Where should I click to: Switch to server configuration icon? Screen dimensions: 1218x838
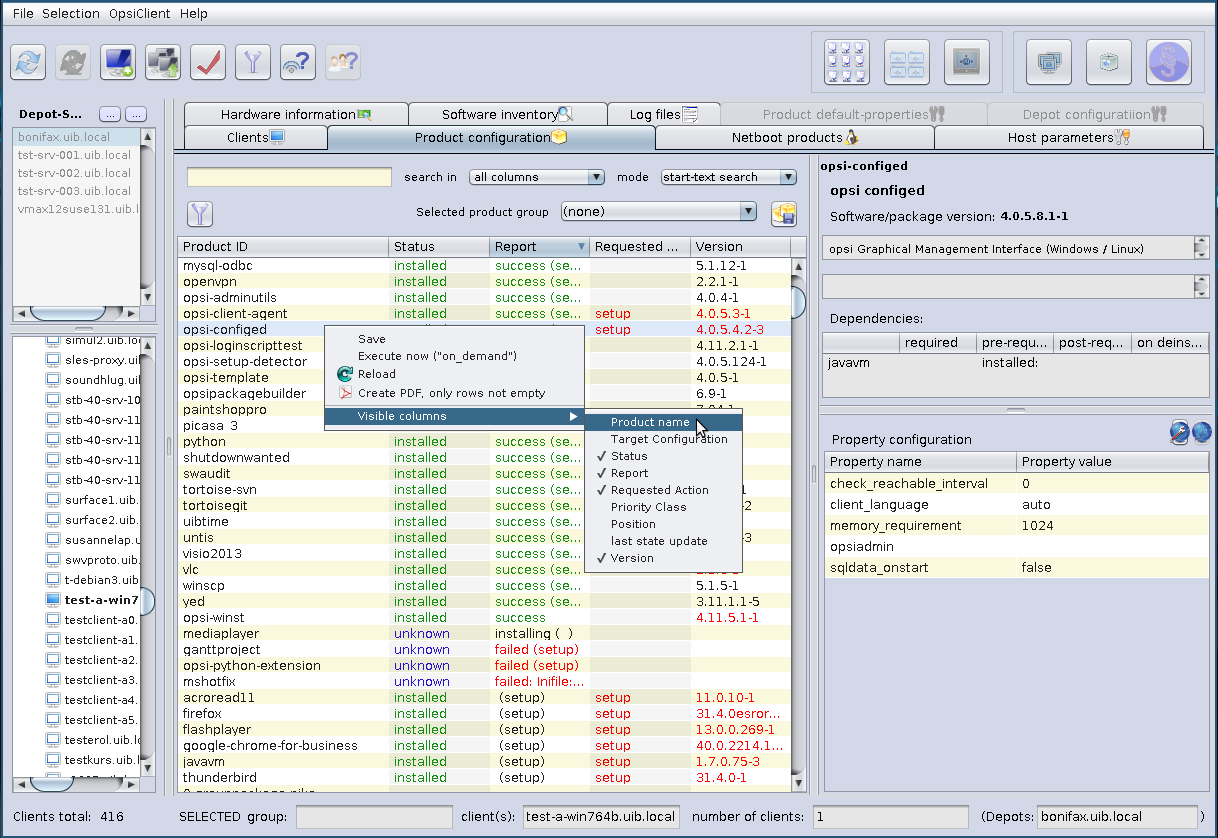967,62
